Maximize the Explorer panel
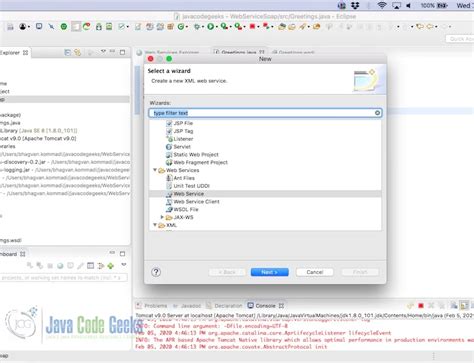This screenshot has height=363, width=474. point(123,52)
